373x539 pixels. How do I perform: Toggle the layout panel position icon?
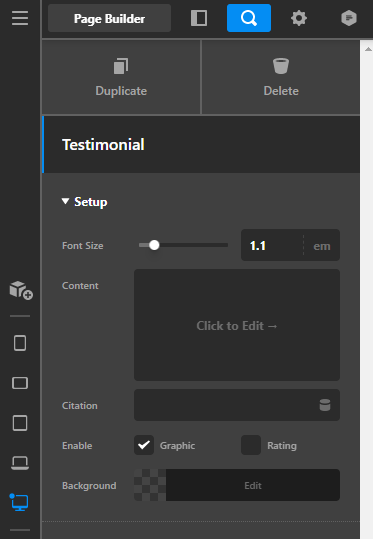tap(199, 18)
